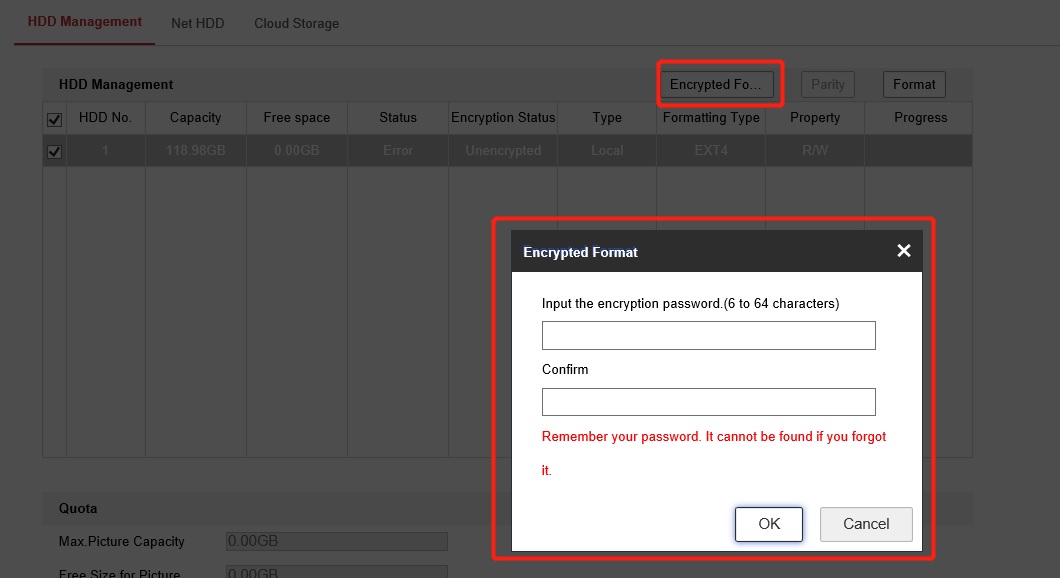The image size is (1060, 578).
Task: Click the Error status cell of HDD 1
Action: (x=397, y=151)
